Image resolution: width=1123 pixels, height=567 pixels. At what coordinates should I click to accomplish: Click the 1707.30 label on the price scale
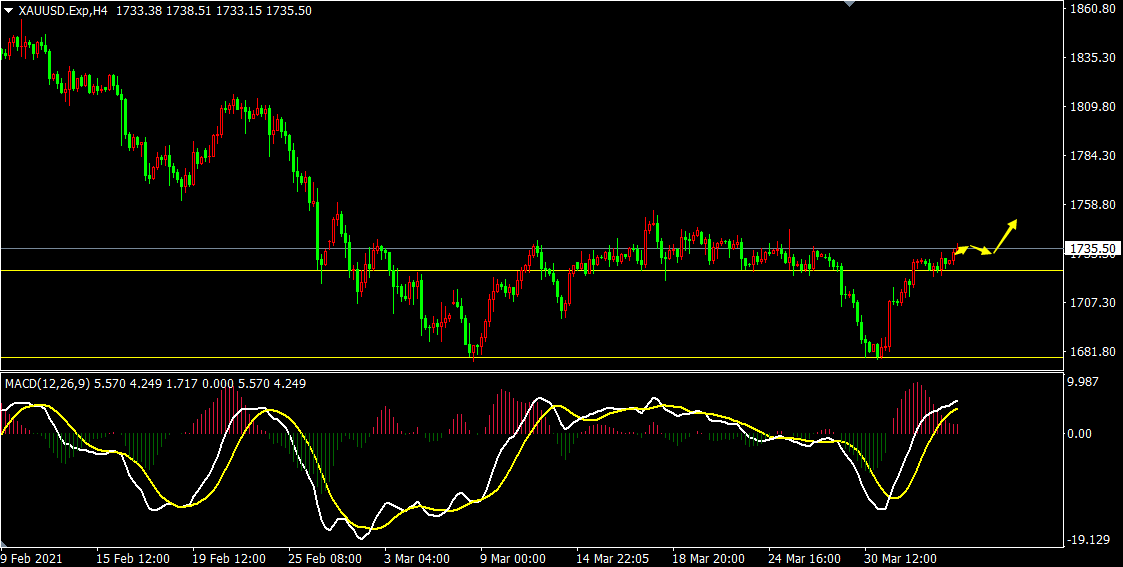1092,303
